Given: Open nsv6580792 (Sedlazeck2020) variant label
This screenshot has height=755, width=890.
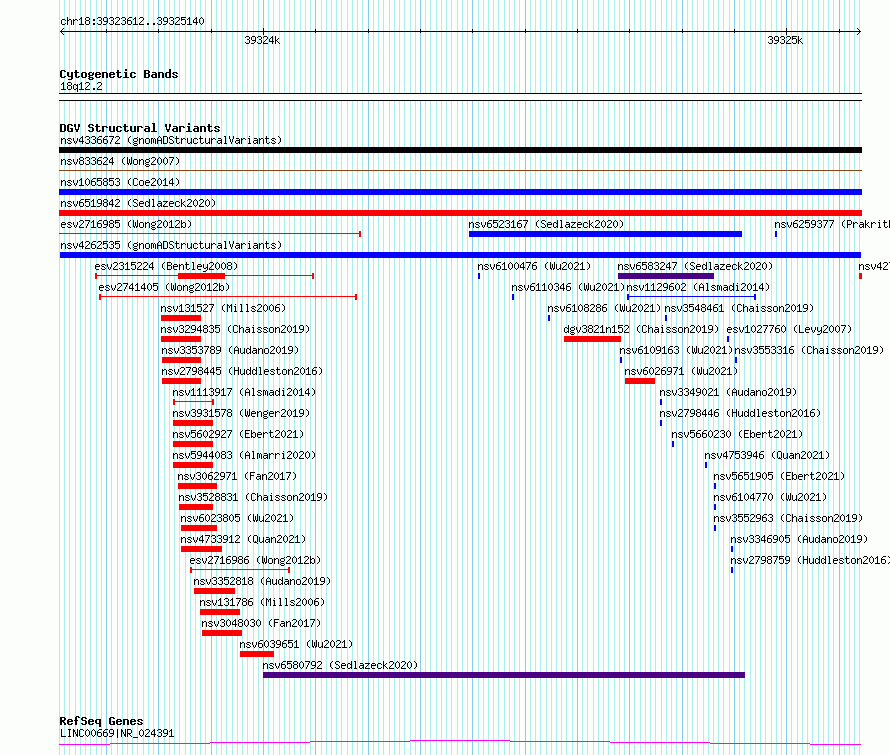Looking at the screenshot, I should pos(340,665).
